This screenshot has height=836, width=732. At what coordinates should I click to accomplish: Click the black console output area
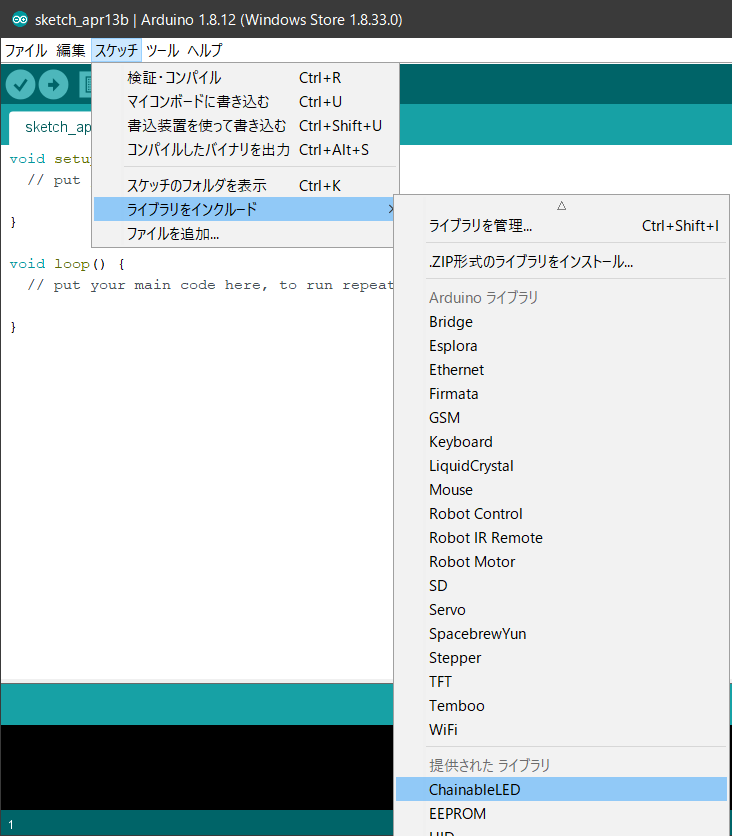tap(197, 767)
